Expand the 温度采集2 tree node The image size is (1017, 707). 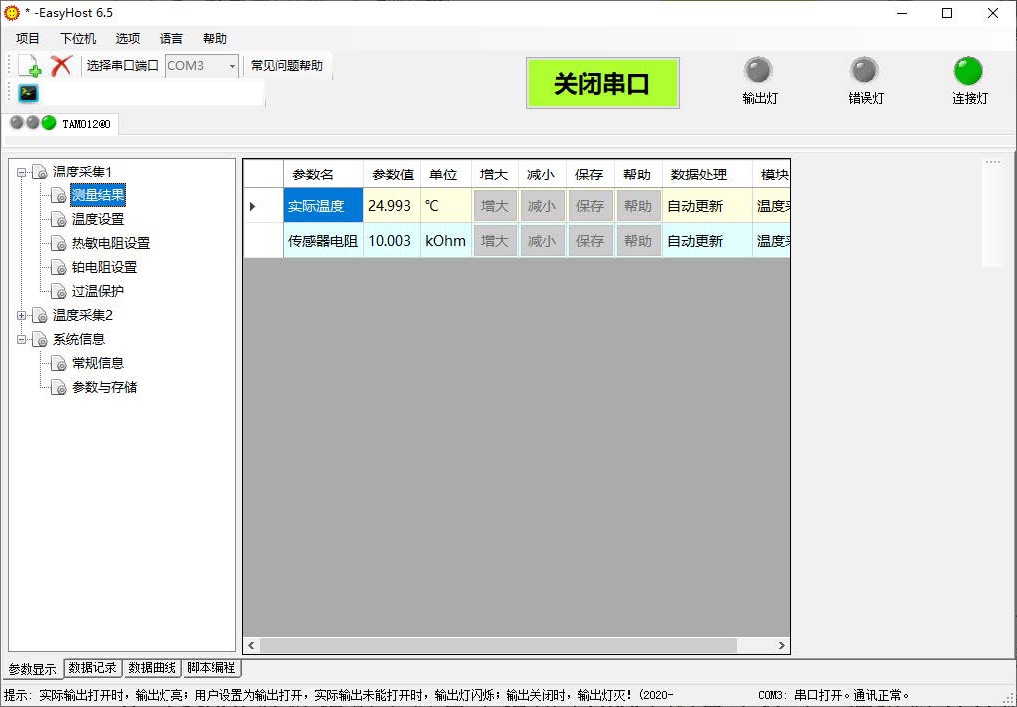click(22, 316)
